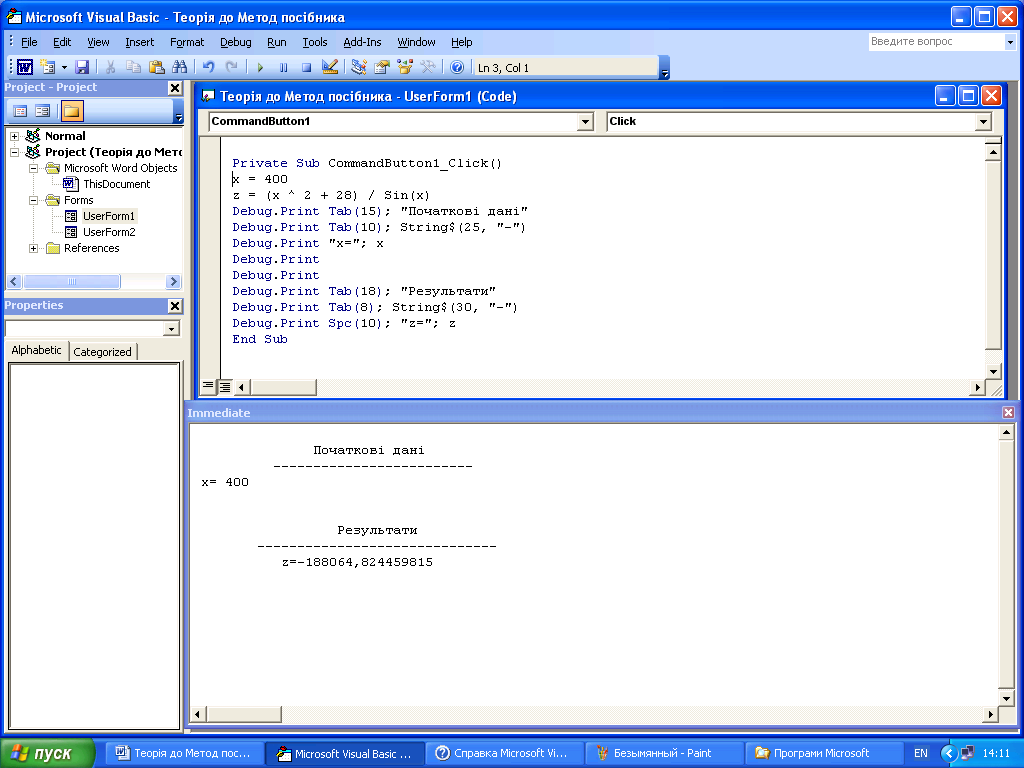The width and height of the screenshot is (1024, 768).
Task: Toggle Folders icon in Project panel
Action: (x=72, y=111)
